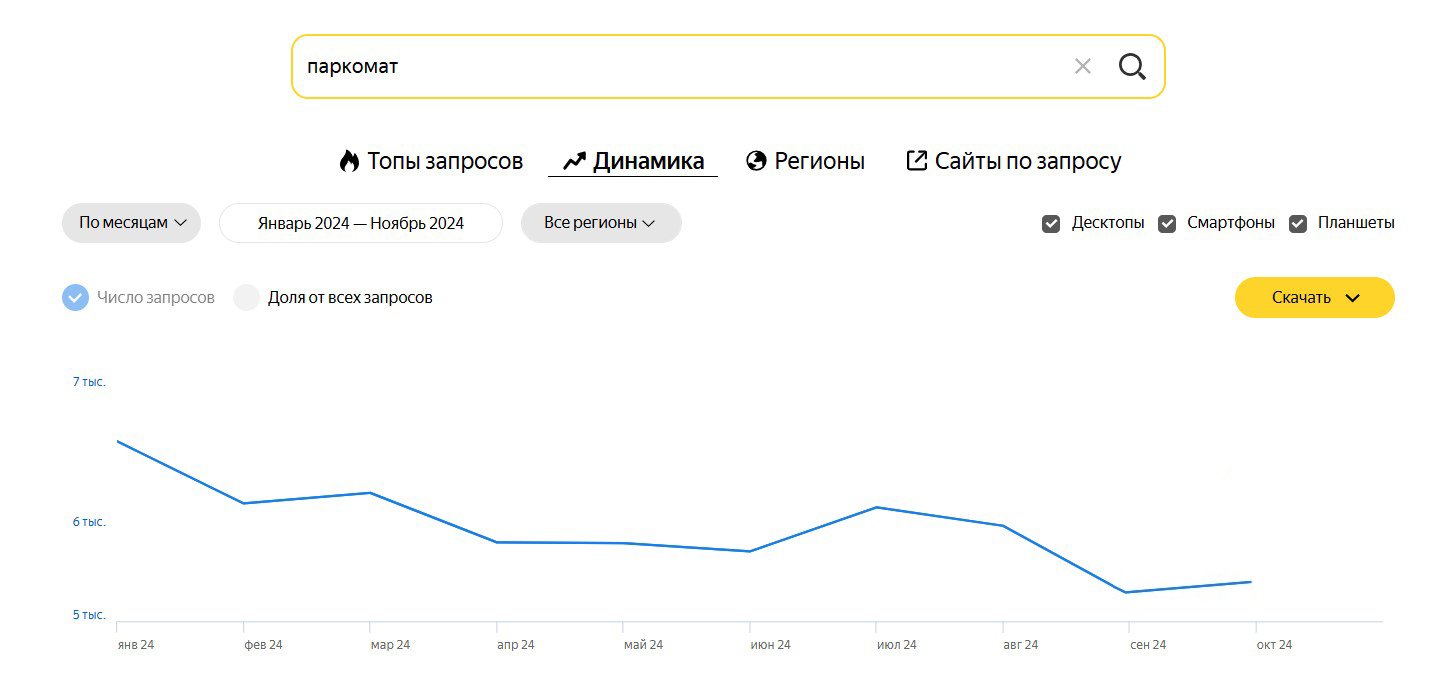
Task: Switch to the Регионы tab
Action: pyautogui.click(x=819, y=161)
